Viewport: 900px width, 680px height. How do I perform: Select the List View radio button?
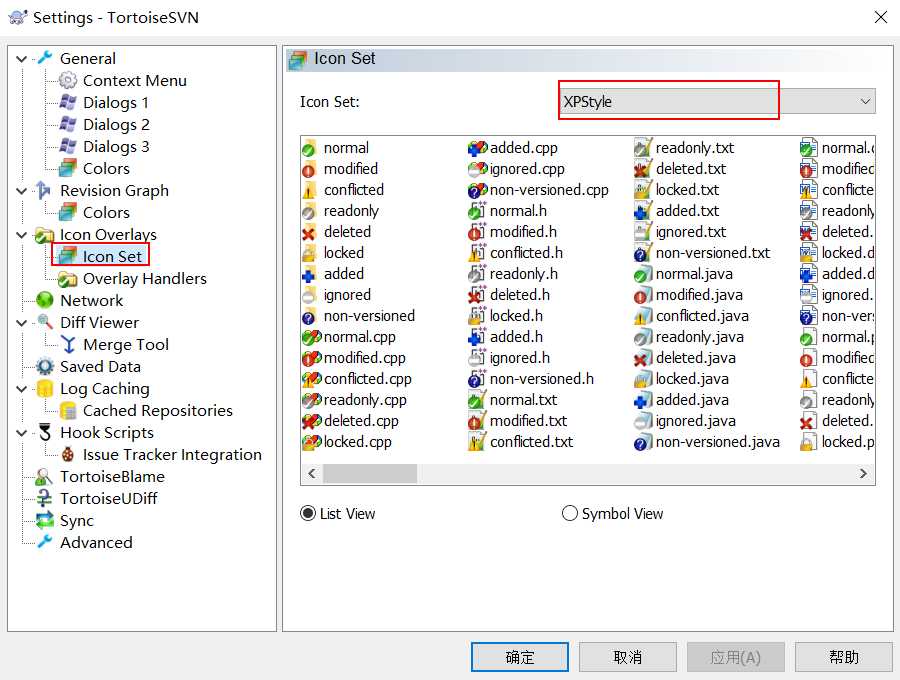point(308,513)
